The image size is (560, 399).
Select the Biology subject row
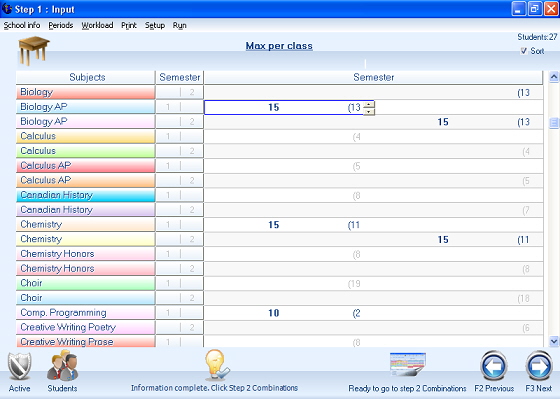(x=86, y=92)
